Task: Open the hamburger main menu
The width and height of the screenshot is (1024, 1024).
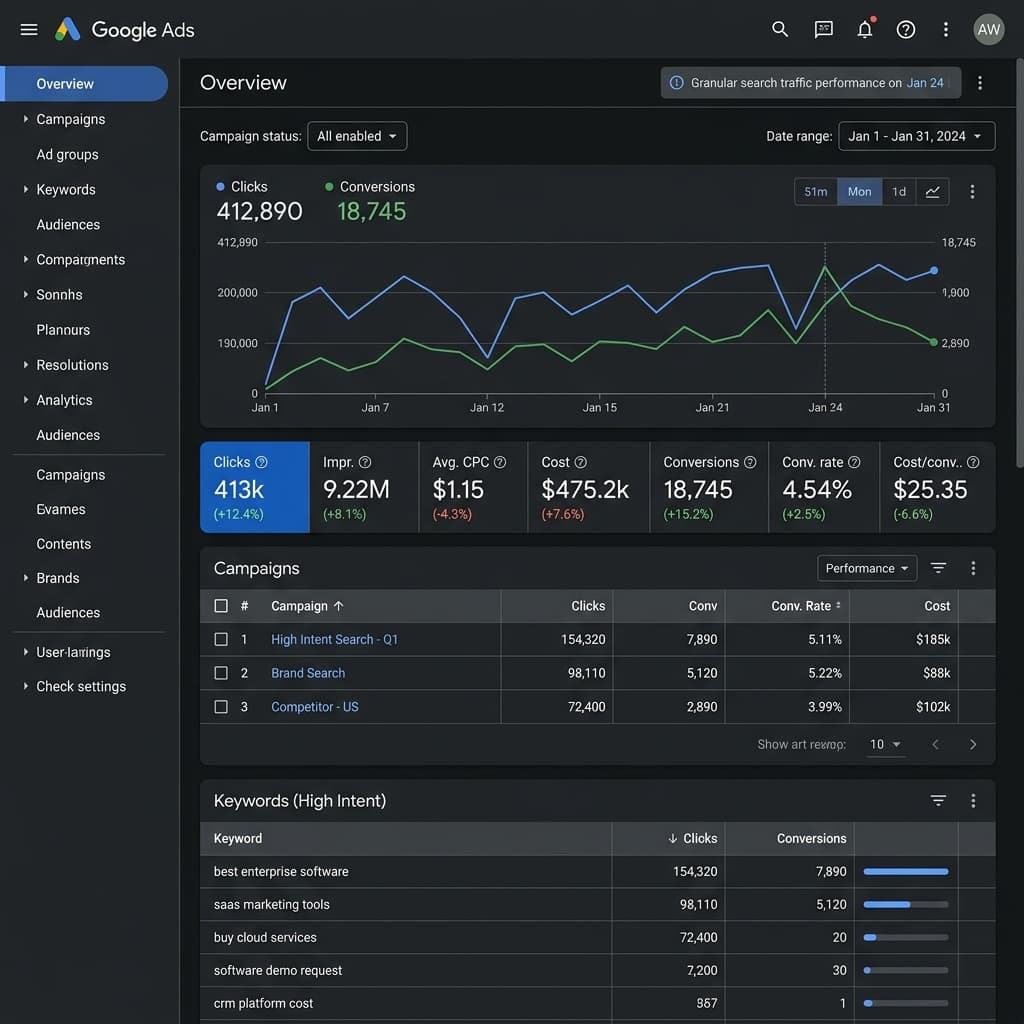Action: click(x=29, y=30)
